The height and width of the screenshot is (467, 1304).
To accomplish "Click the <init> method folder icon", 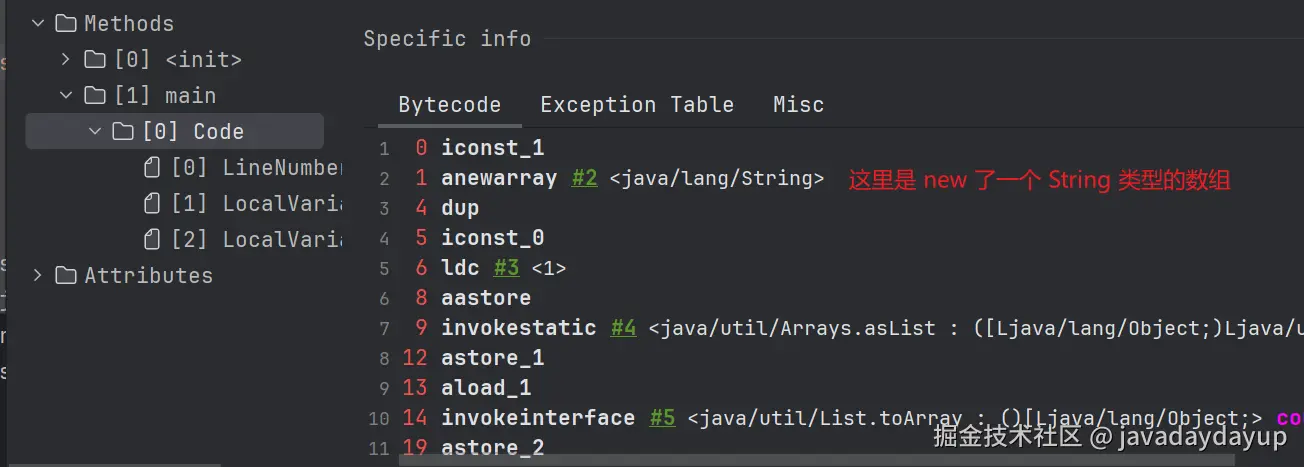I will 95,59.
